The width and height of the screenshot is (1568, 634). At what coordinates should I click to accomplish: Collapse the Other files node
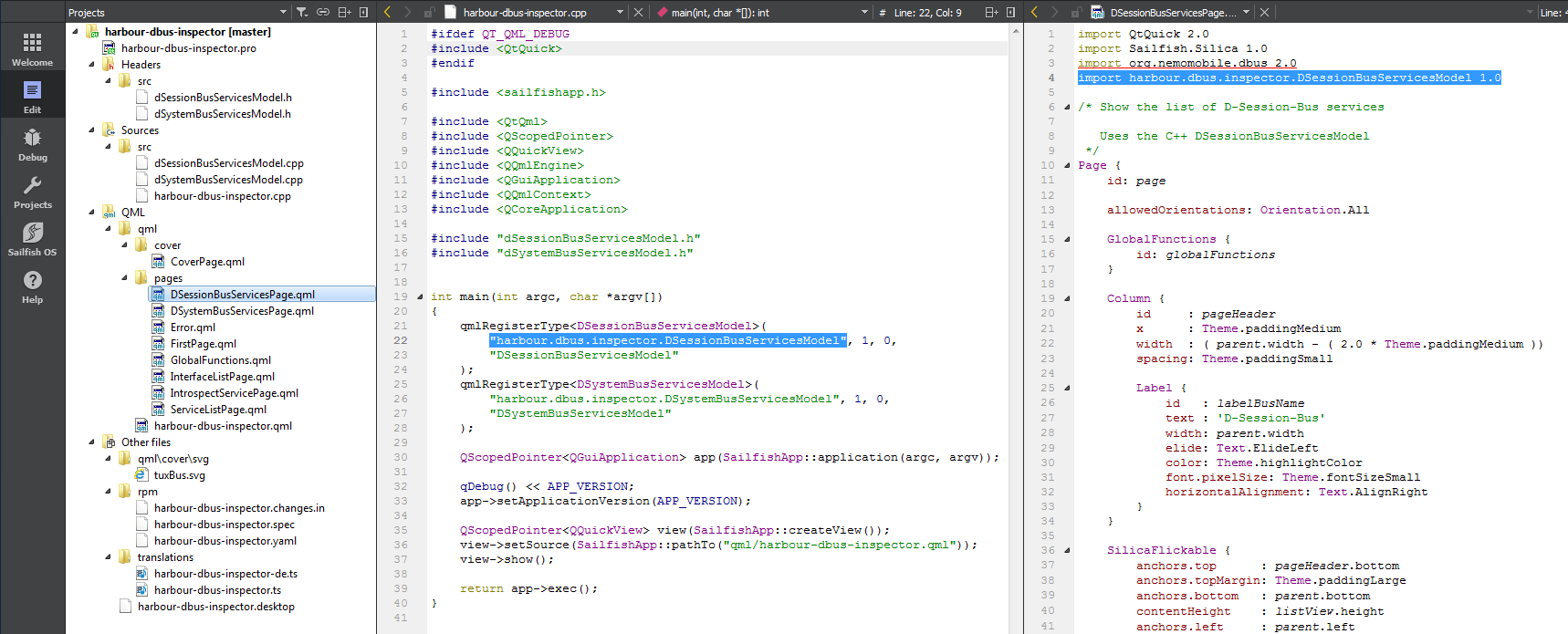(x=91, y=442)
